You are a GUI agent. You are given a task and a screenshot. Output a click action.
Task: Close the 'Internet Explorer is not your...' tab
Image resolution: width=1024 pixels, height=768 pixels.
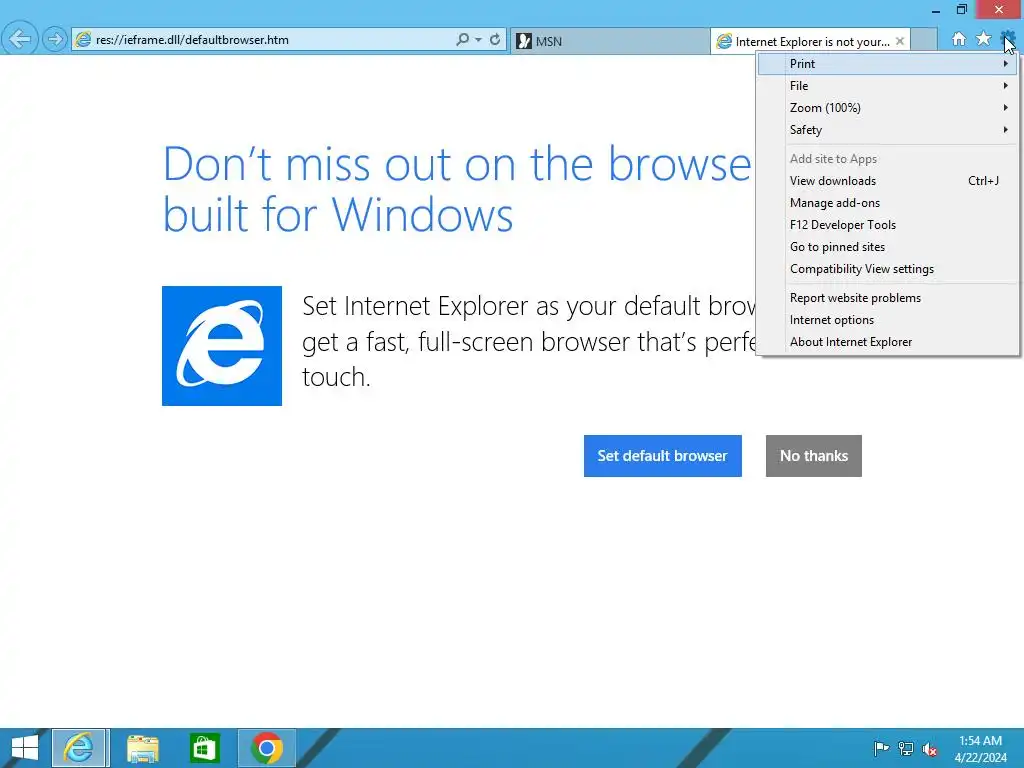tap(900, 41)
